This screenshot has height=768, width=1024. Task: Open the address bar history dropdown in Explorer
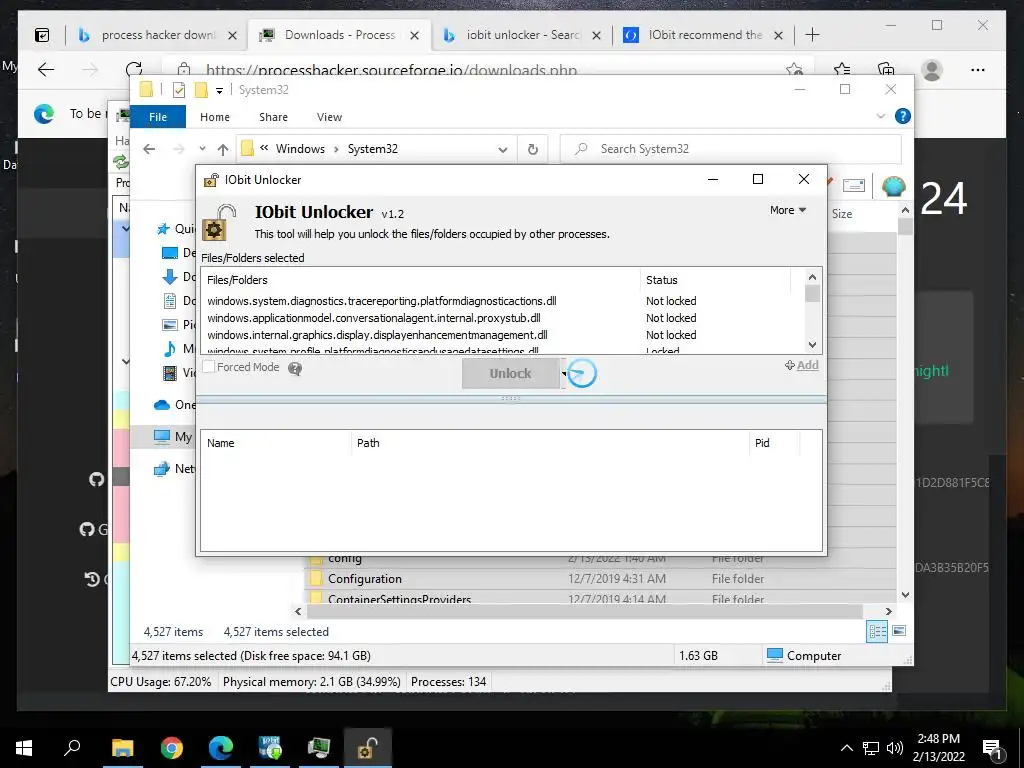[x=502, y=150]
